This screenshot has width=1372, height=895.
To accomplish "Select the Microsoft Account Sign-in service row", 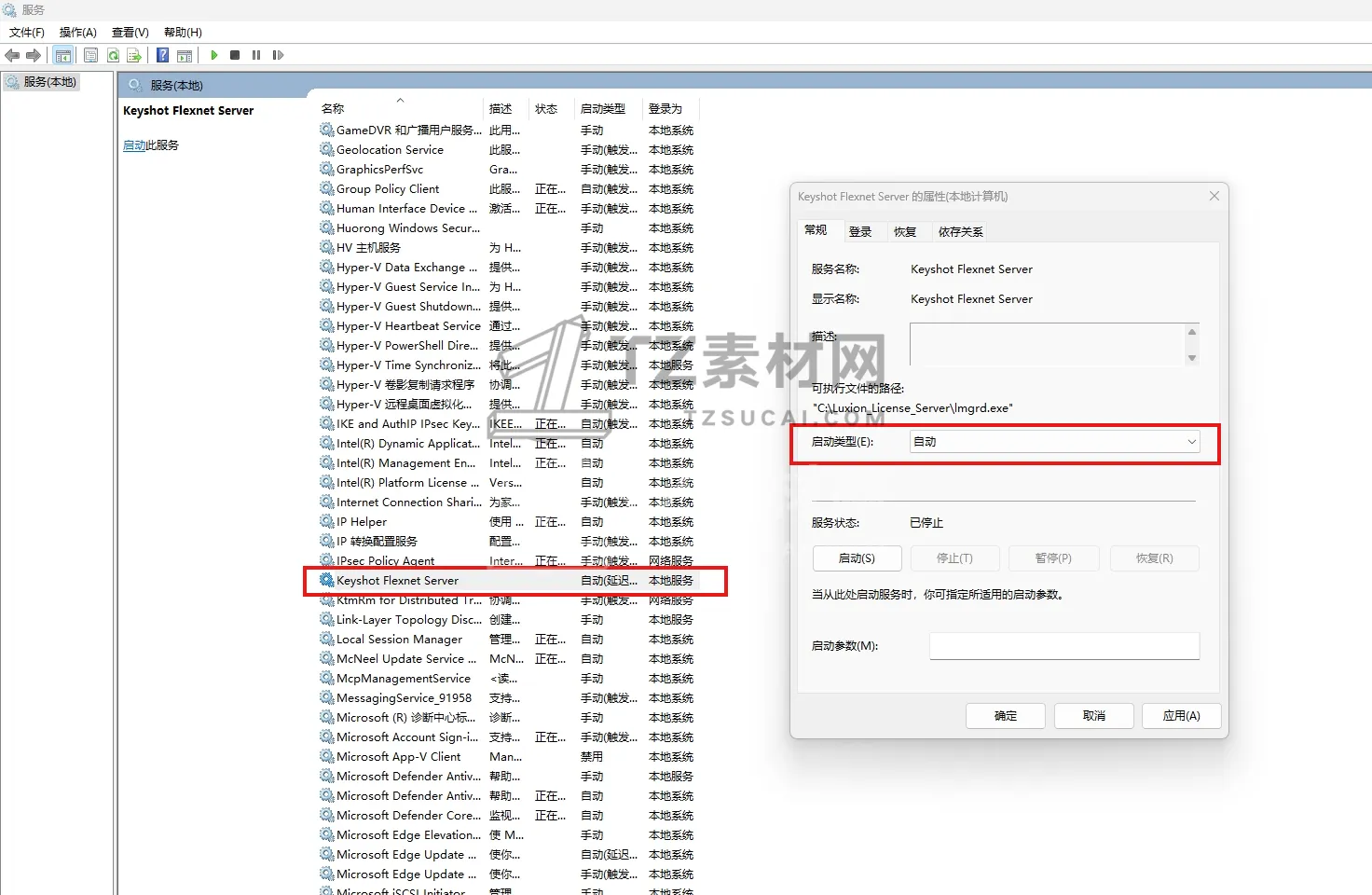I will point(508,737).
